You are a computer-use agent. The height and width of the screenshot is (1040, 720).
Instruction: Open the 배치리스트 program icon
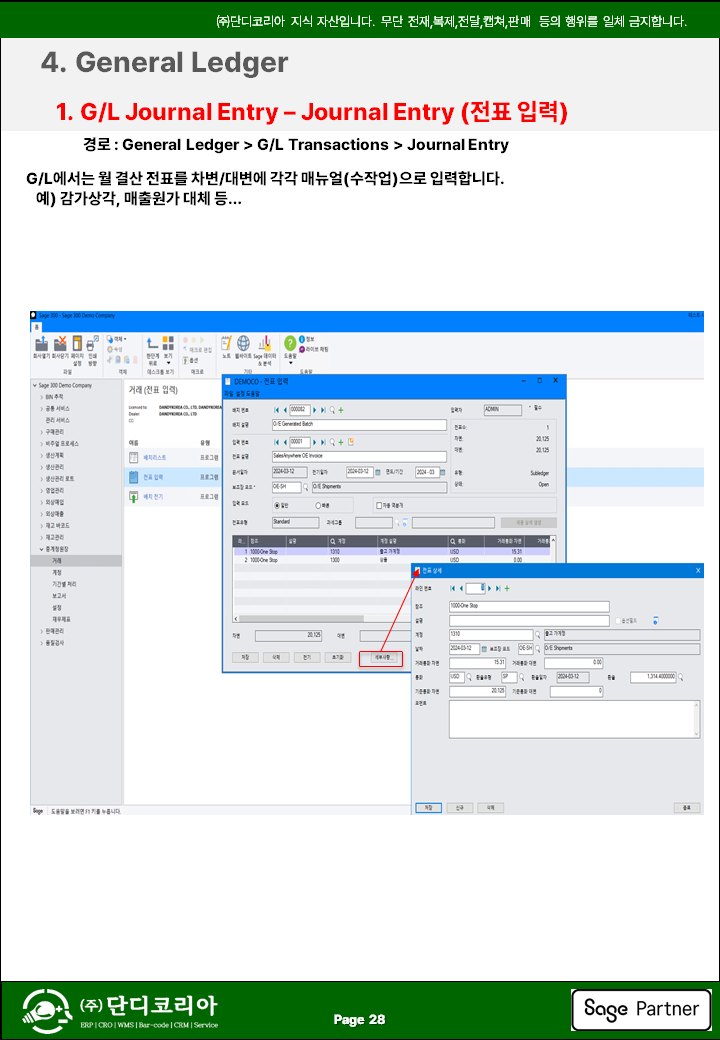point(133,458)
